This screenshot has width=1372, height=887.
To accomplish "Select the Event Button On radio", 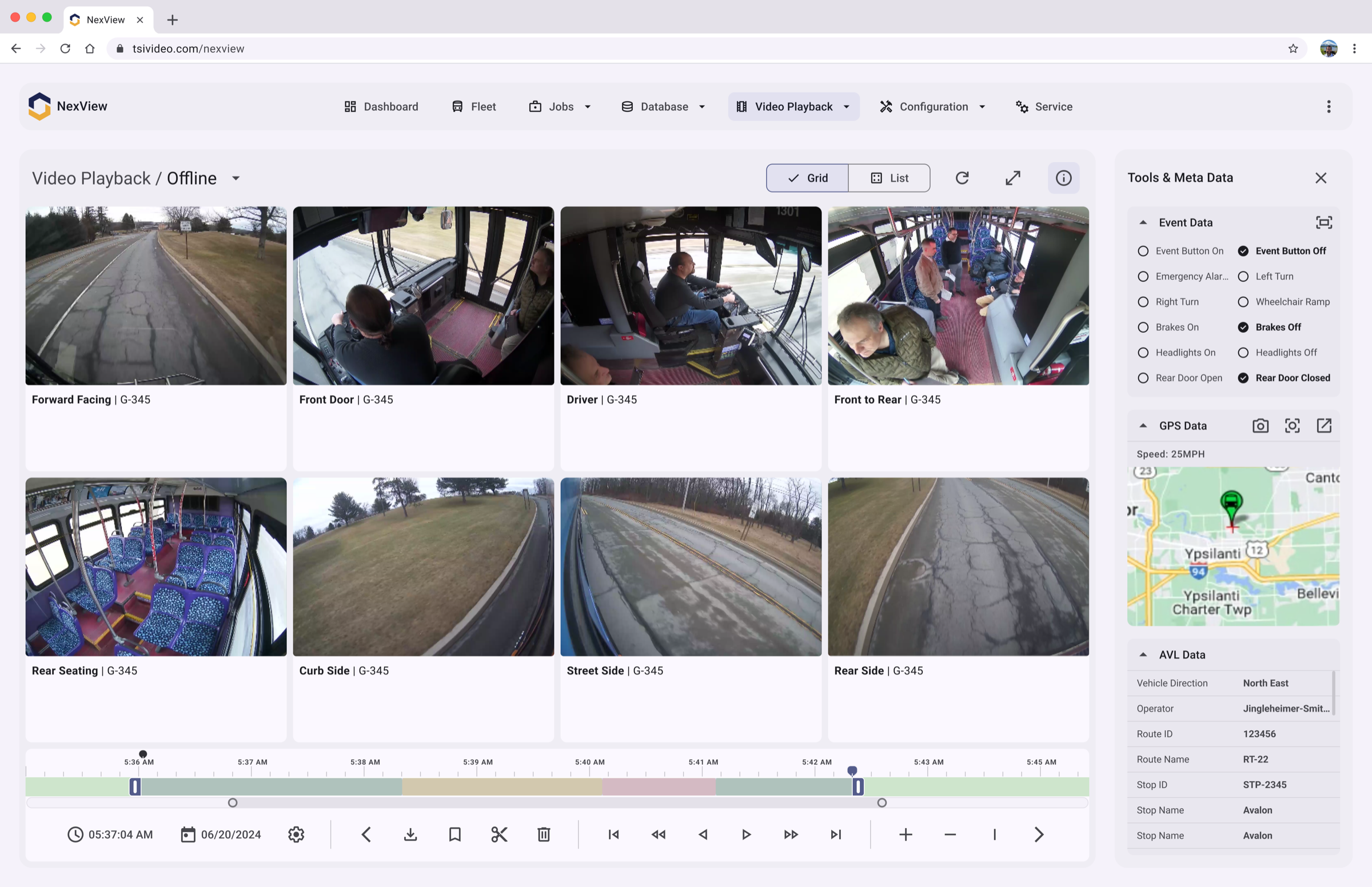I will pyautogui.click(x=1143, y=251).
